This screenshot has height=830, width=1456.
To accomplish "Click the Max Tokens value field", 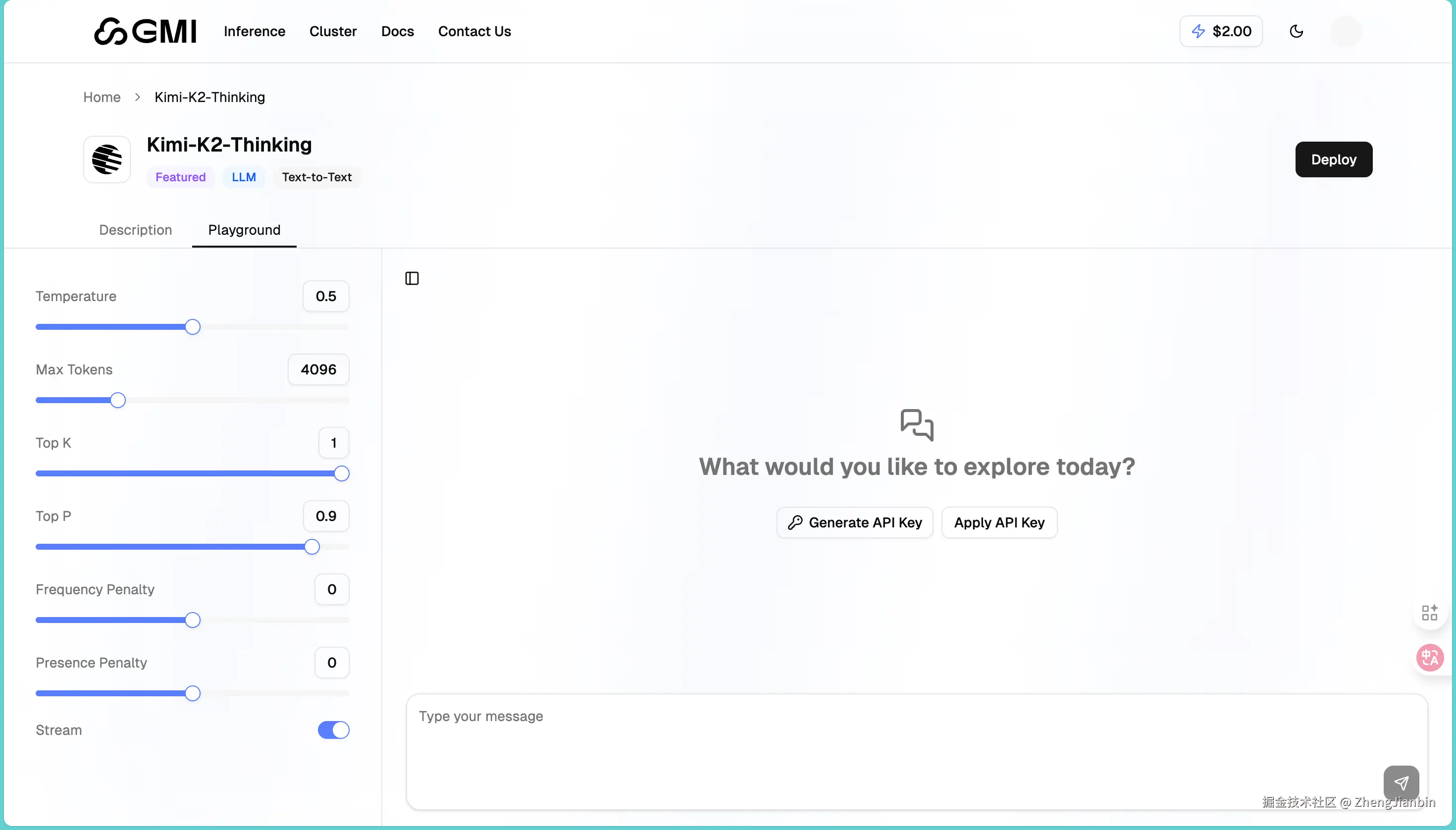I will click(x=318, y=369).
